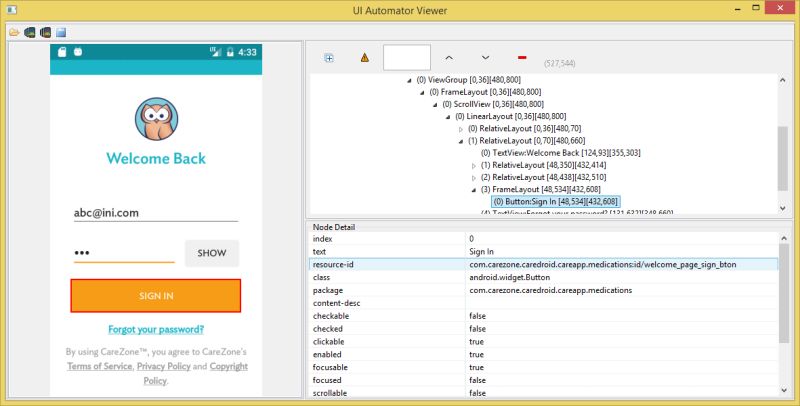The height and width of the screenshot is (406, 800).
Task: Click the SHOW password button in preview
Action: pos(212,253)
